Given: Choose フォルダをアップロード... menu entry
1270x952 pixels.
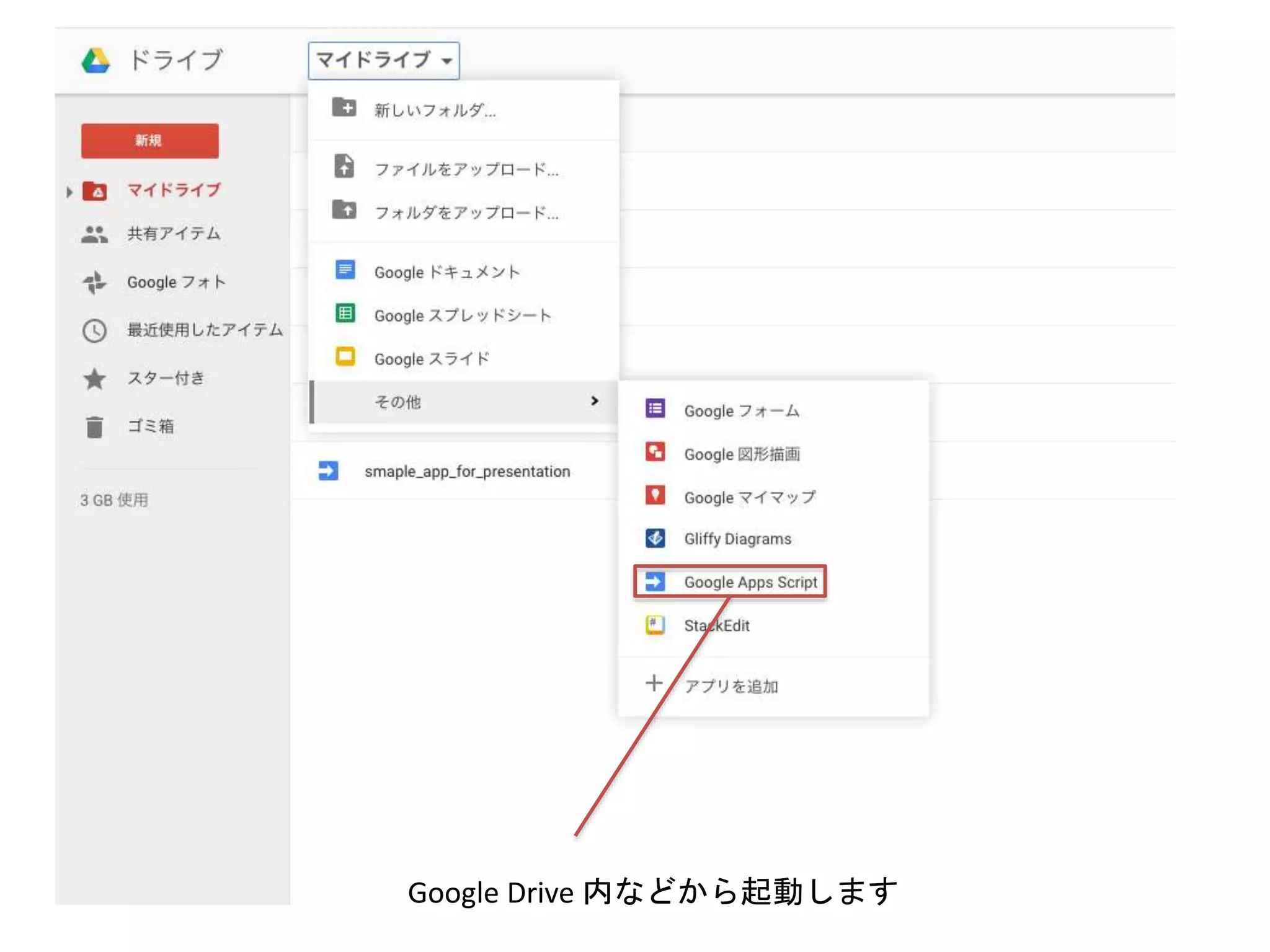Looking at the screenshot, I should point(467,213).
